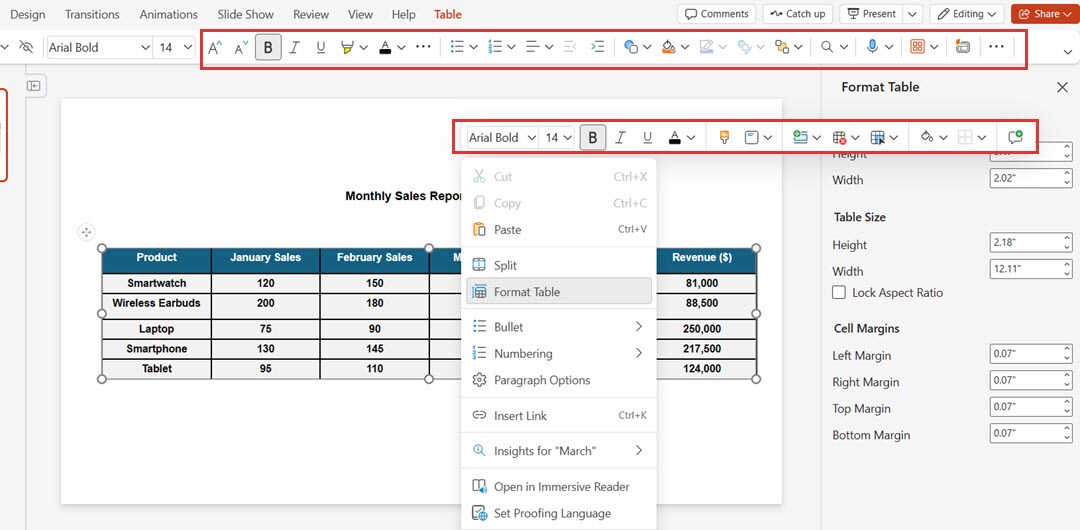Click the Table Size Width input field
Image resolution: width=1080 pixels, height=530 pixels.
tap(1030, 269)
